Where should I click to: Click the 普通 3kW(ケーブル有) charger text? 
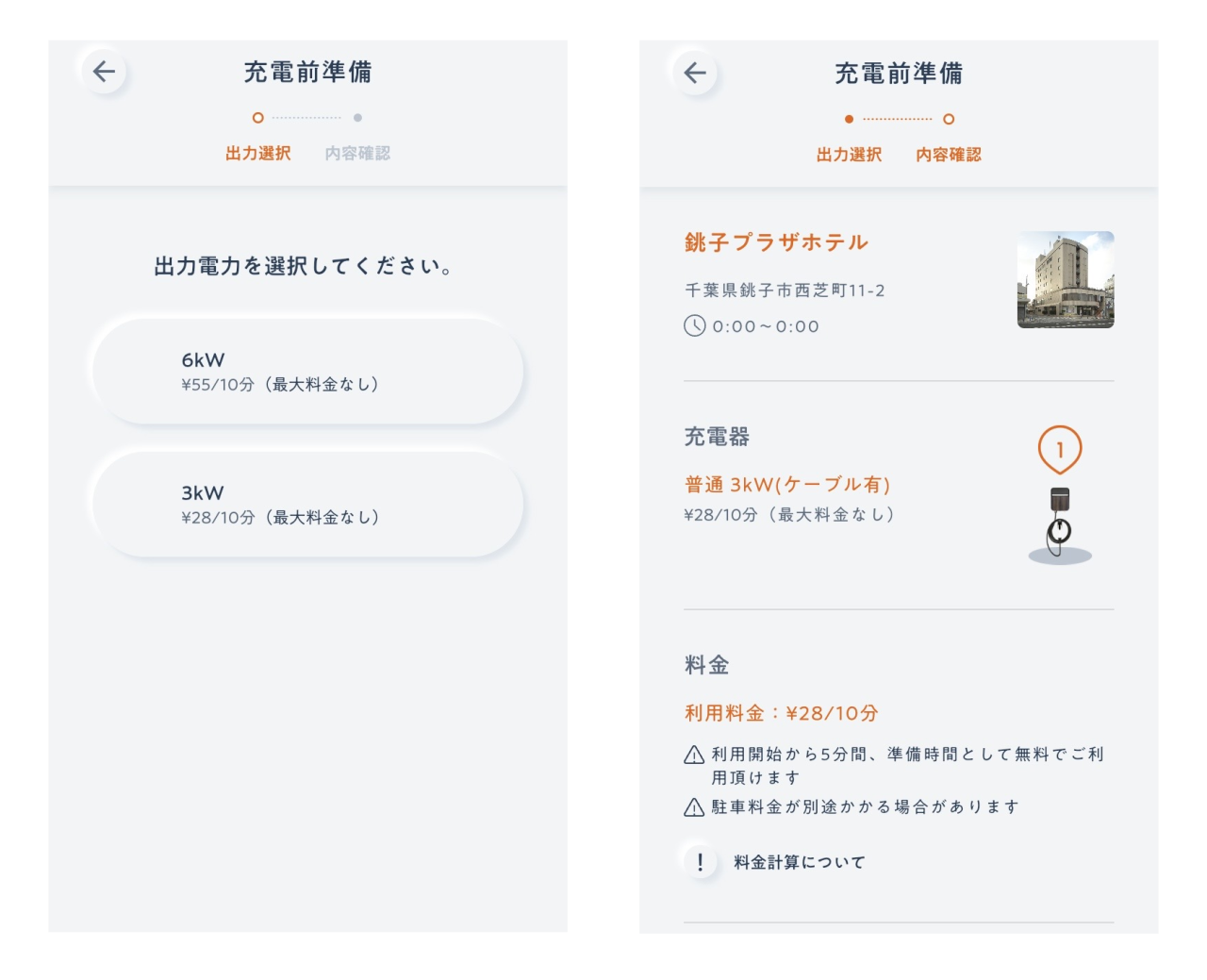coord(787,485)
